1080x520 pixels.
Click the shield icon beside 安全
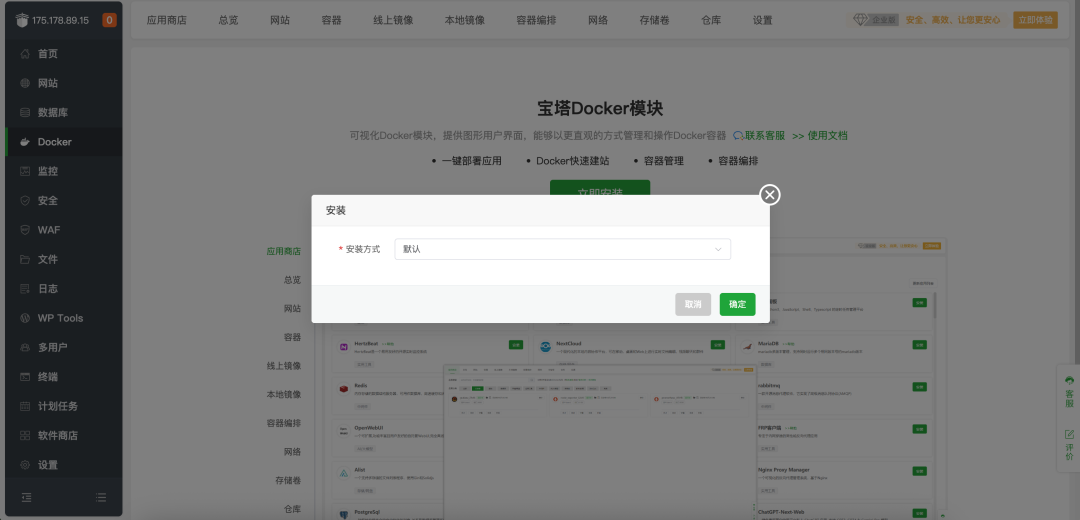(x=25, y=200)
